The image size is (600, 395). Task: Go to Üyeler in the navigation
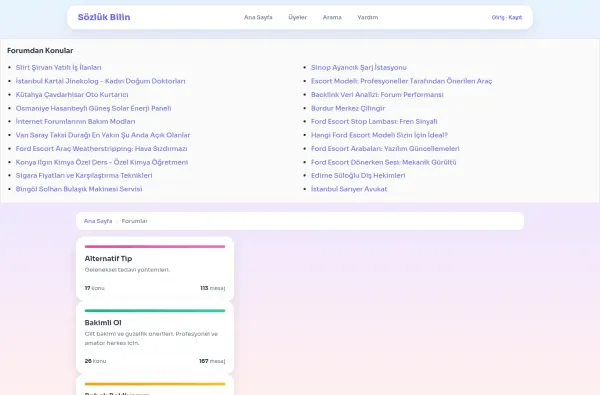click(x=298, y=17)
